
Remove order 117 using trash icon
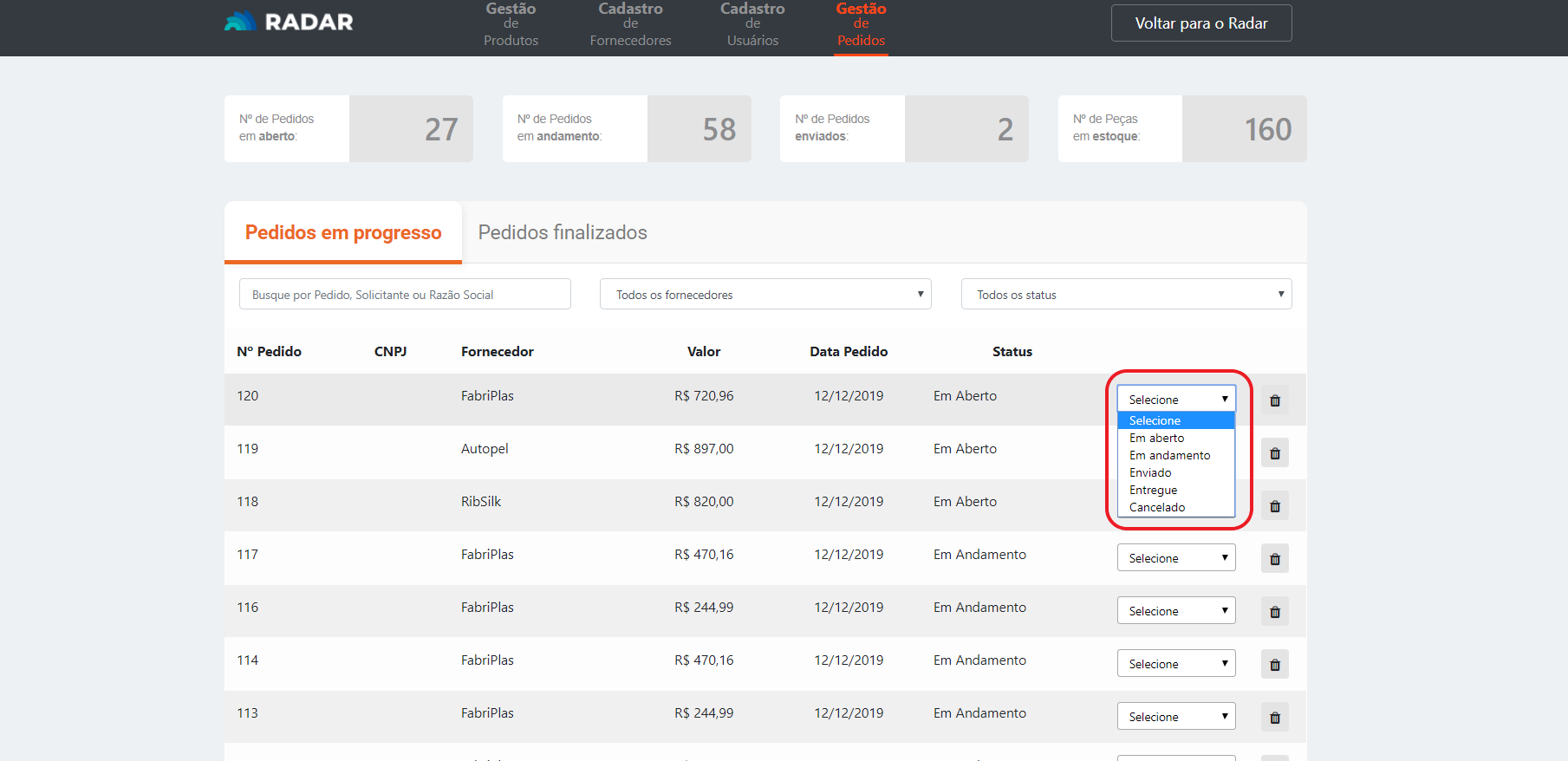coord(1274,559)
